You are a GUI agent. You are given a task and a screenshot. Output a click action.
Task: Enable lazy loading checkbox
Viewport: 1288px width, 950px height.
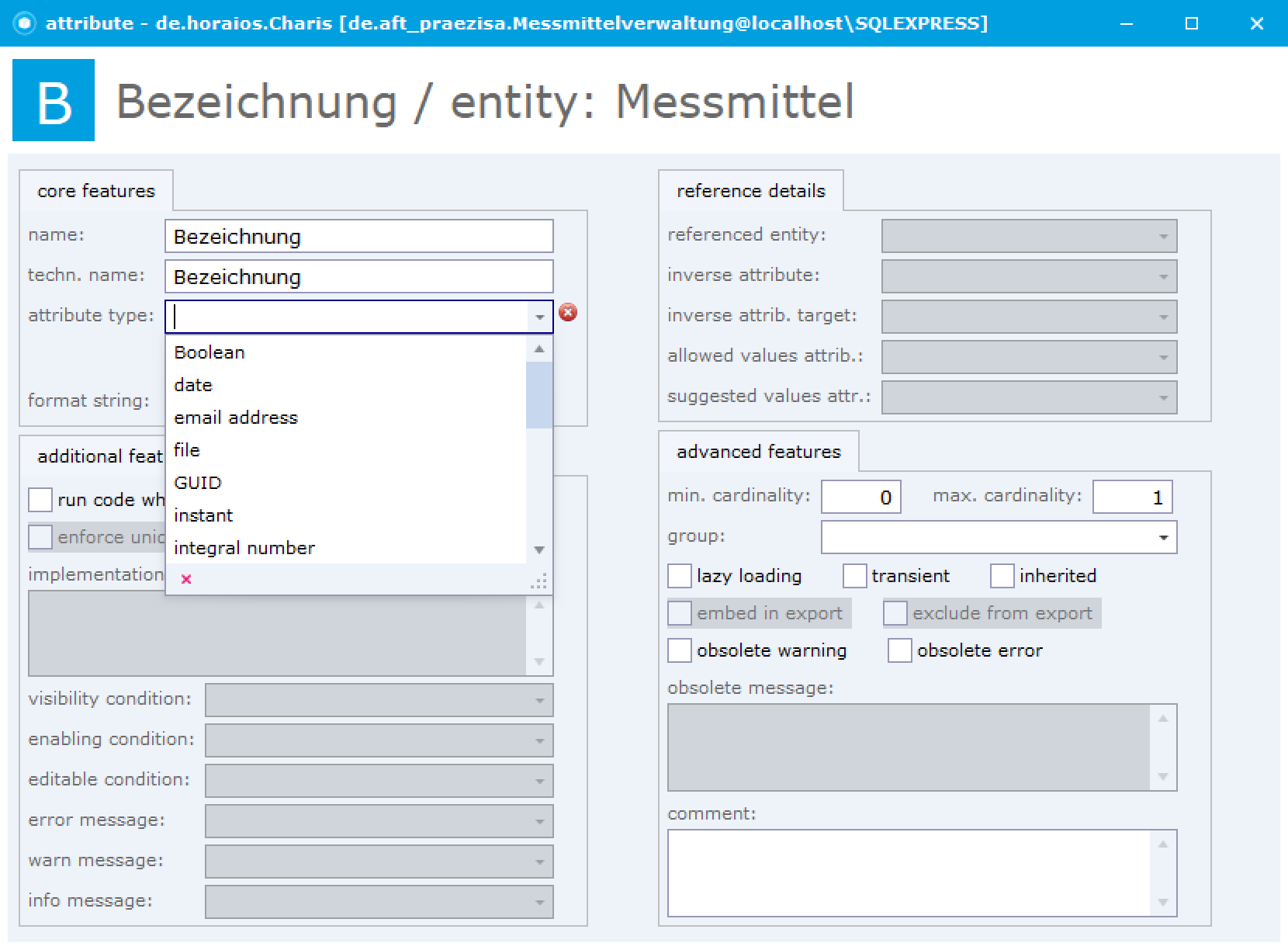point(680,576)
